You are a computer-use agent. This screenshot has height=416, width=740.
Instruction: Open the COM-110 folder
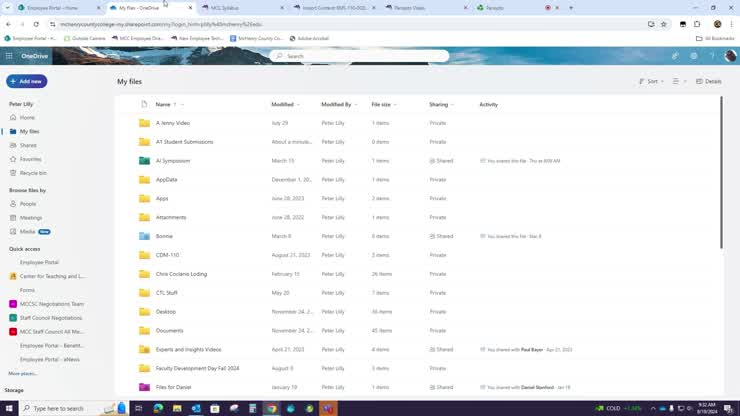pos(168,255)
